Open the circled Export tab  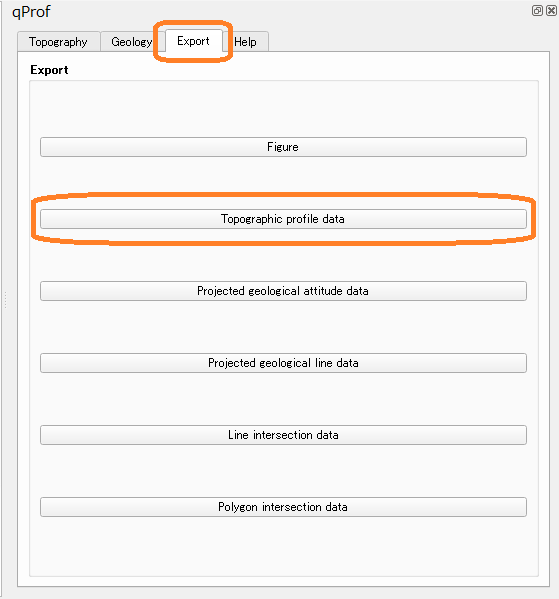193,41
